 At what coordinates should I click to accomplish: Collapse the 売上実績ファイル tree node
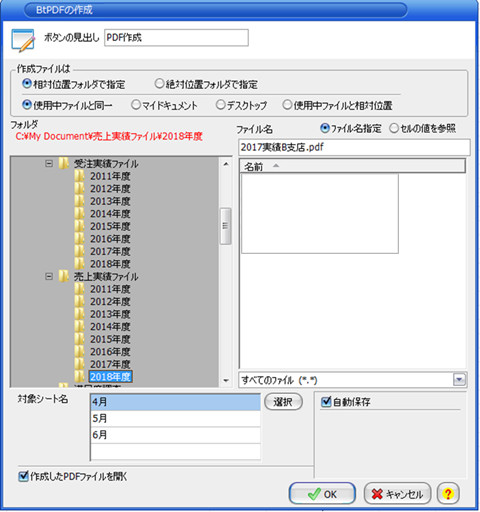pos(49,276)
